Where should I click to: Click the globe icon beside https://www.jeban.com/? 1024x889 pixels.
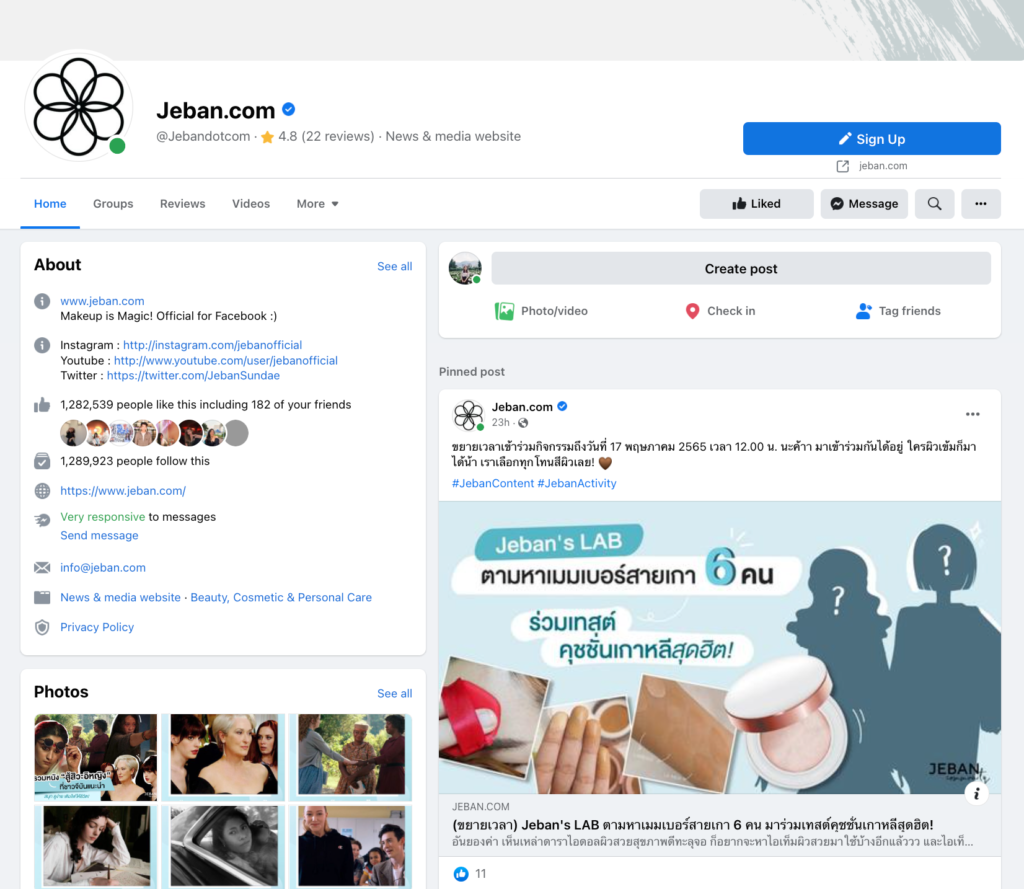coord(42,491)
